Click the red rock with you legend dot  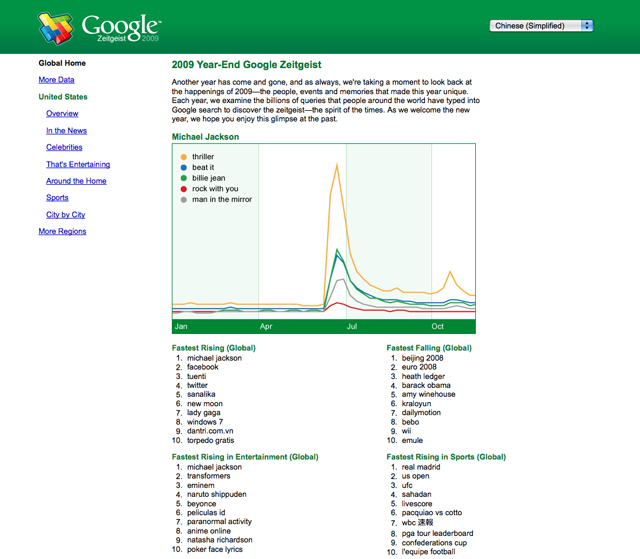(184, 189)
